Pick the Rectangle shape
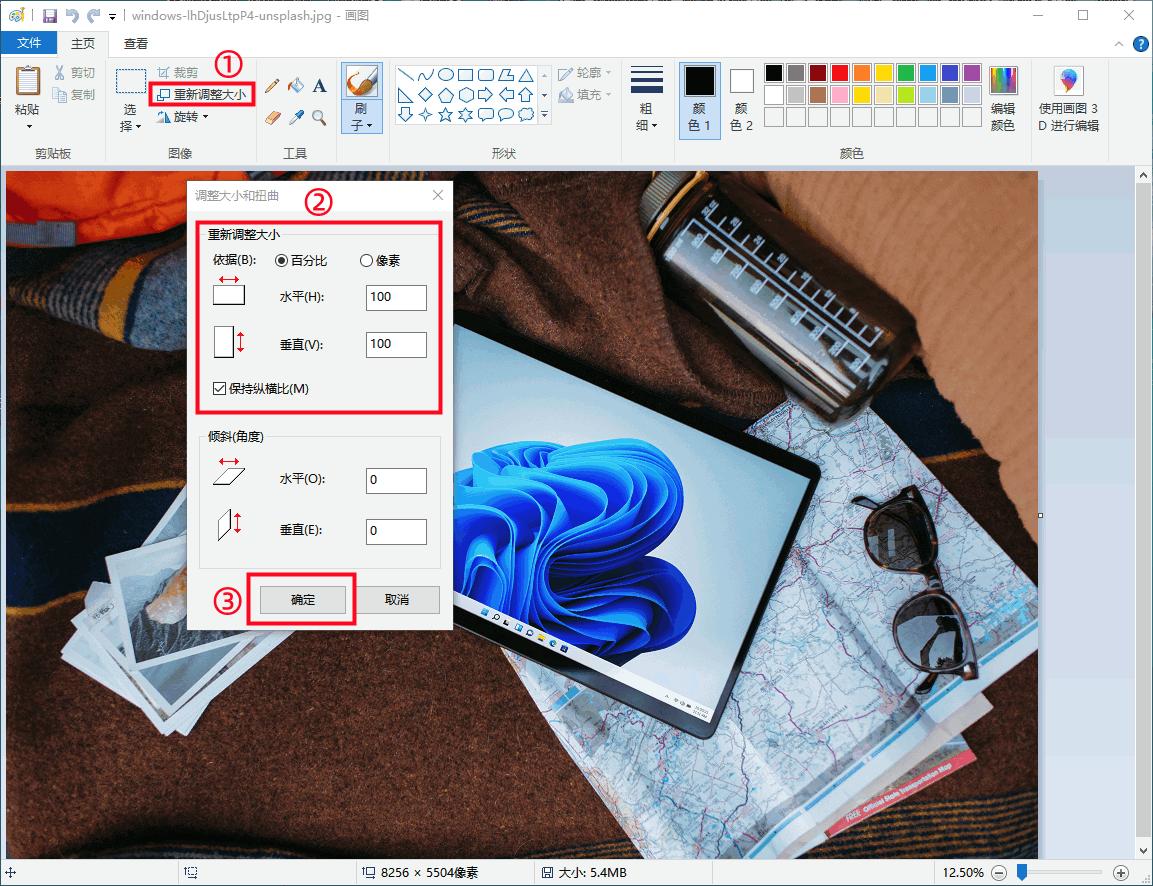This screenshot has height=886, width=1153. tap(465, 75)
